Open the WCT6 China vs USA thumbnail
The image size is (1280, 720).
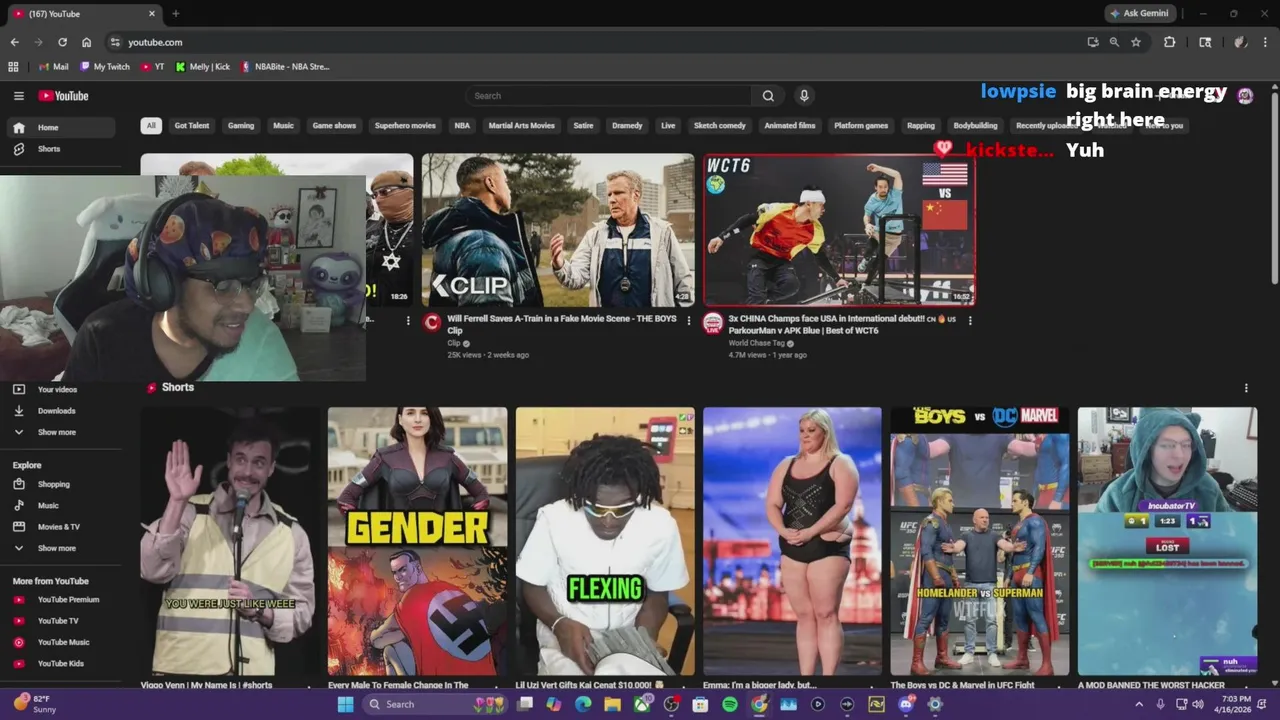tap(839, 229)
